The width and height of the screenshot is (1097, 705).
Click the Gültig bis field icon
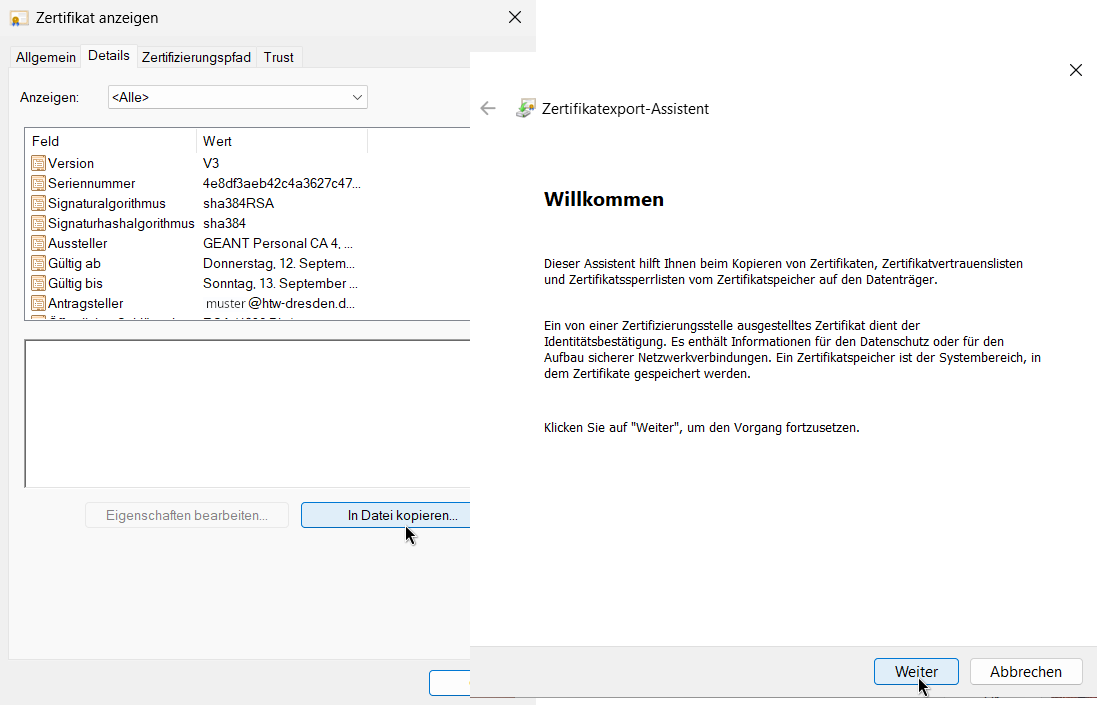(x=39, y=283)
